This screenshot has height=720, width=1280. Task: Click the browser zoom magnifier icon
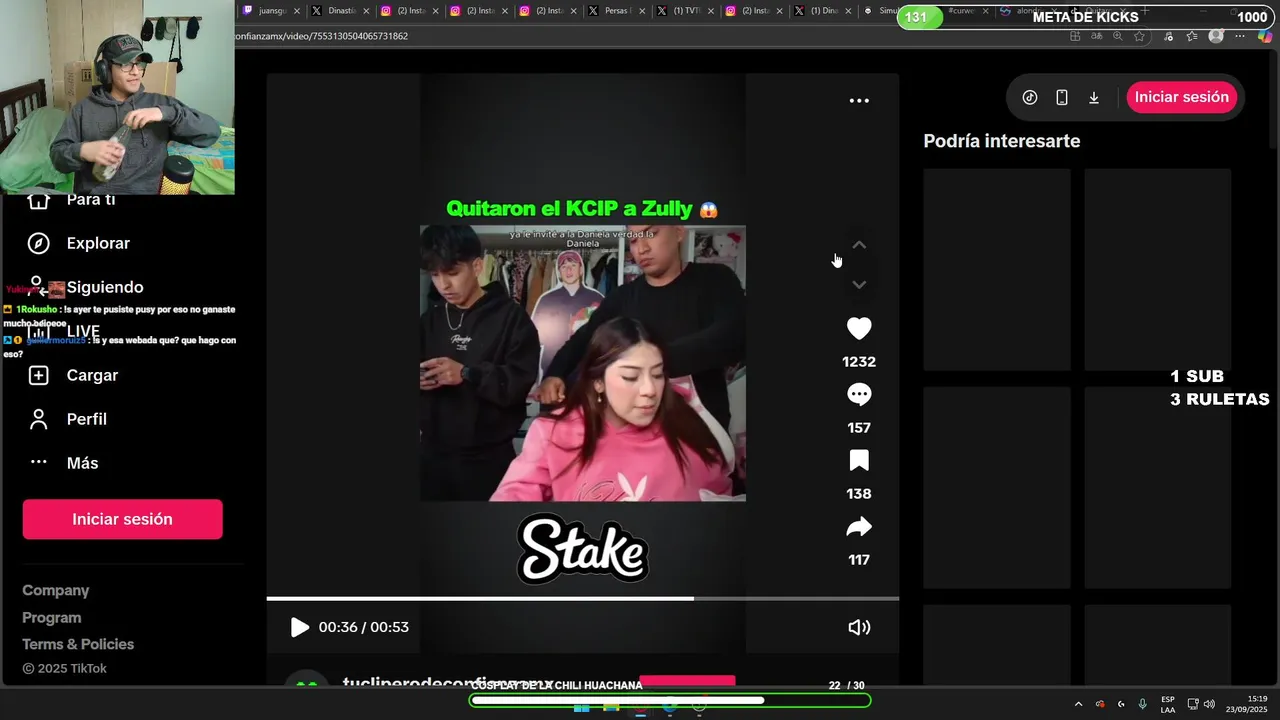pyautogui.click(x=1117, y=36)
